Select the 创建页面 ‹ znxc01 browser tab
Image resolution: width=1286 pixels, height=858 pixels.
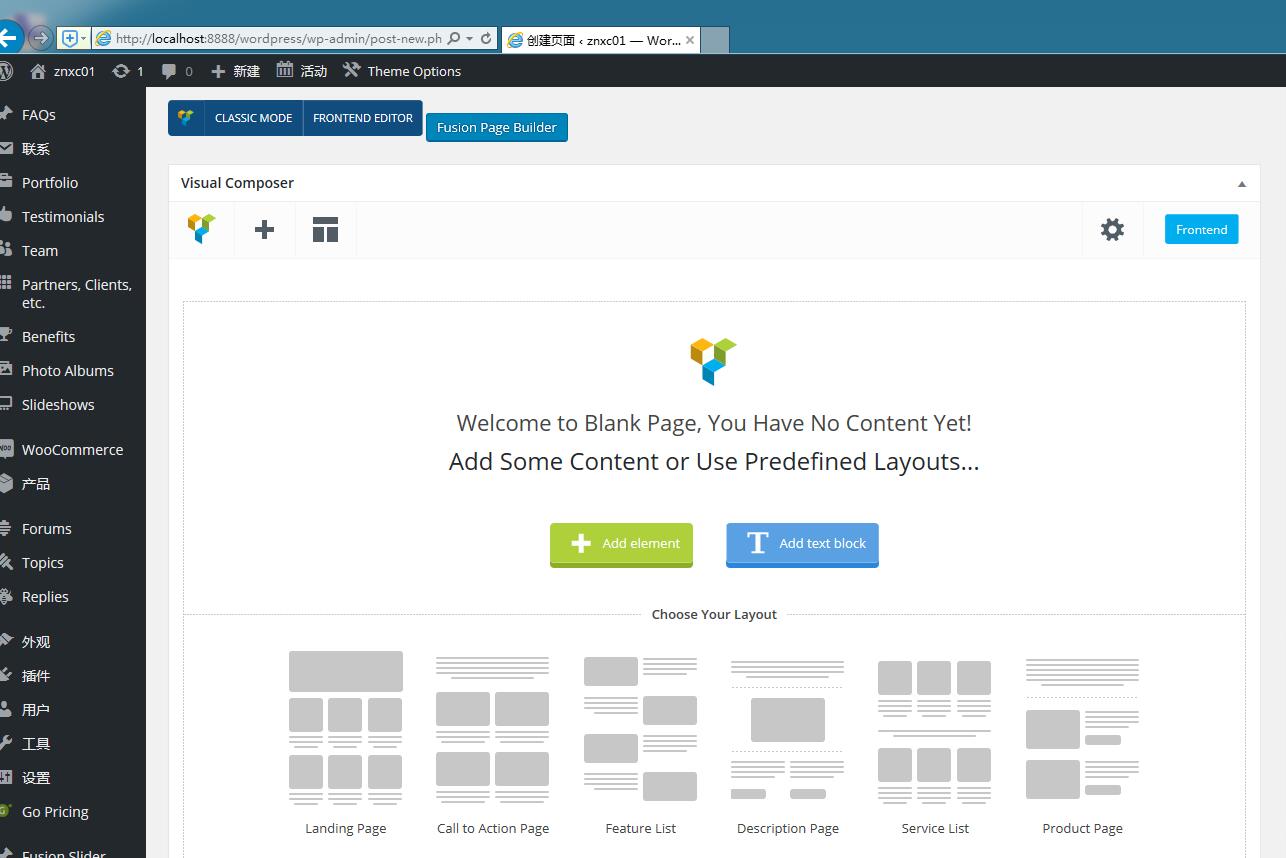pos(601,40)
